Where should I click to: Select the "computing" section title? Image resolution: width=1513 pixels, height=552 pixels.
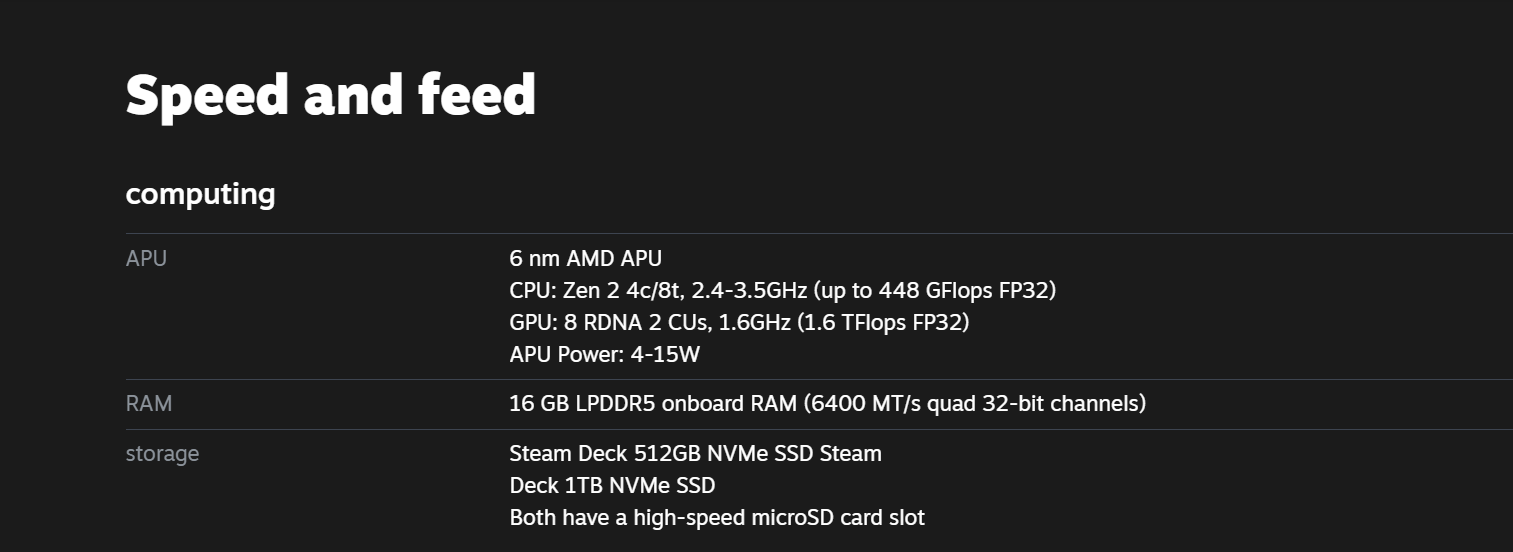[201, 193]
